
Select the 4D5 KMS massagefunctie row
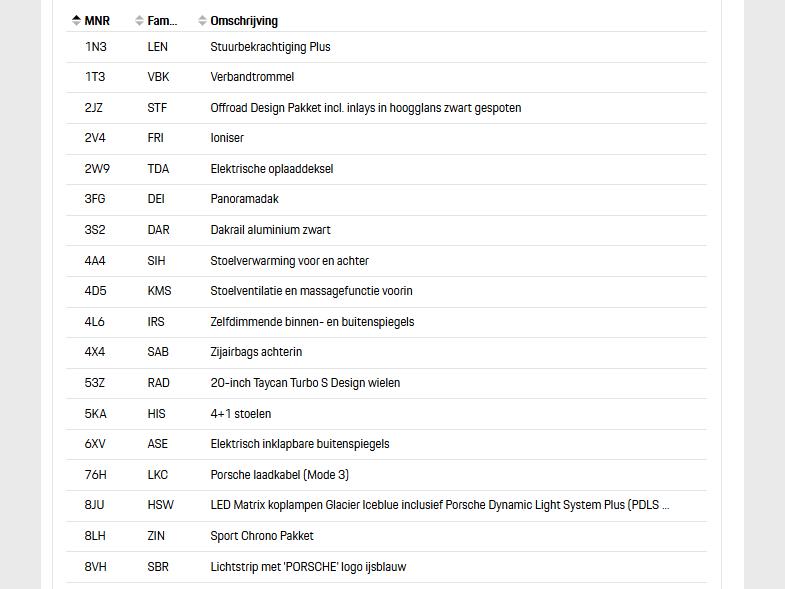(386, 291)
